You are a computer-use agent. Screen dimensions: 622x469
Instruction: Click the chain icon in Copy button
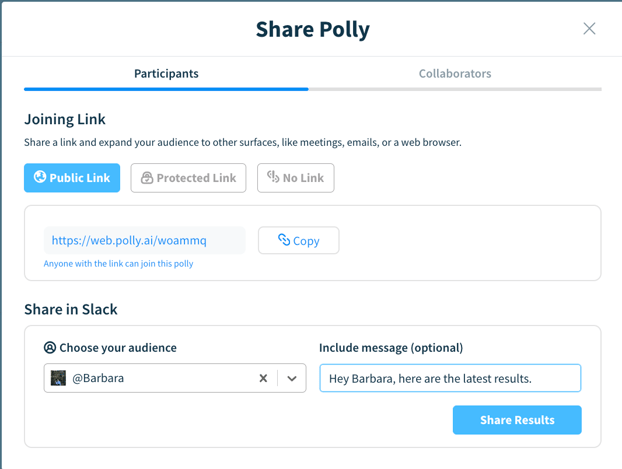[x=284, y=240]
